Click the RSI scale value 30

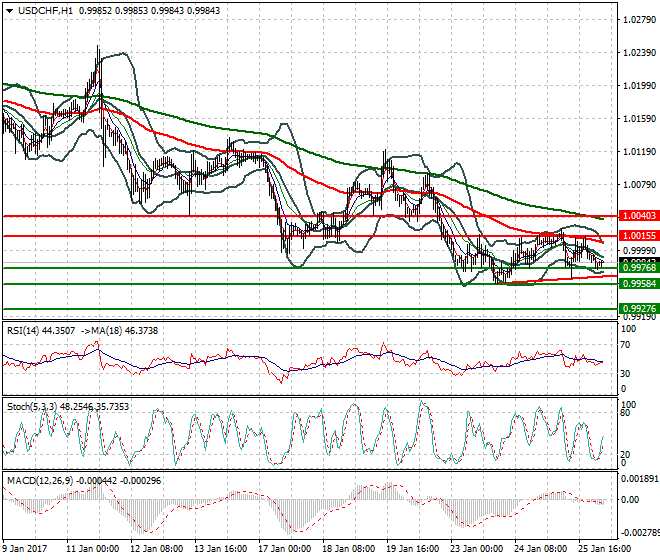click(626, 373)
